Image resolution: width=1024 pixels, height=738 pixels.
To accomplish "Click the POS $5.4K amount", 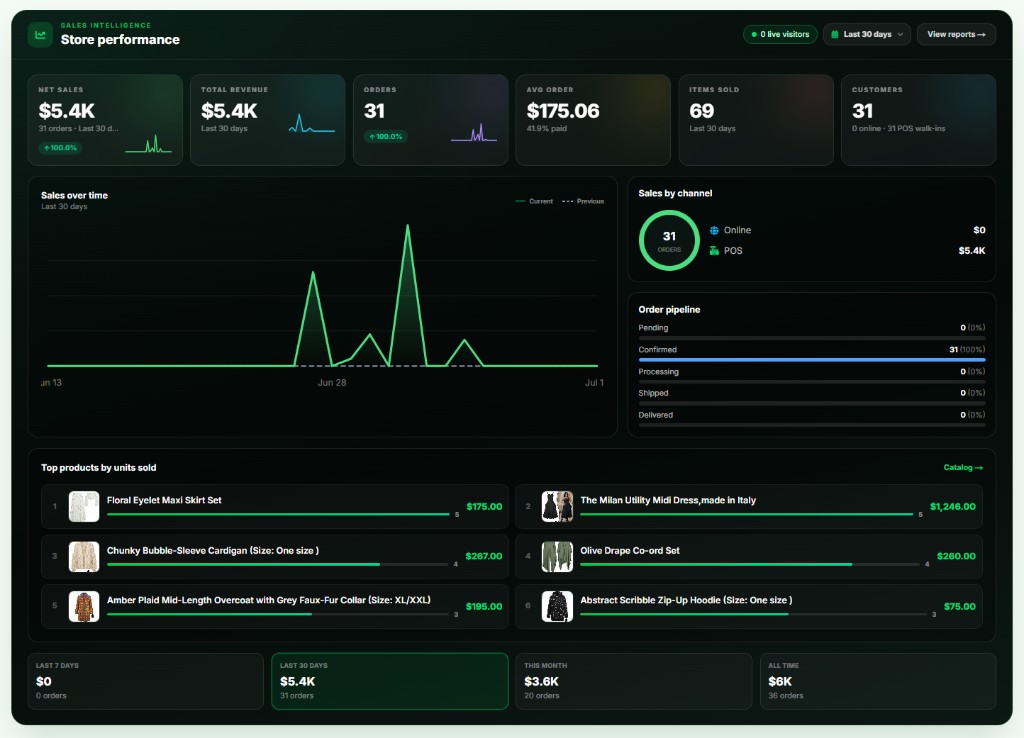I will tap(972, 251).
